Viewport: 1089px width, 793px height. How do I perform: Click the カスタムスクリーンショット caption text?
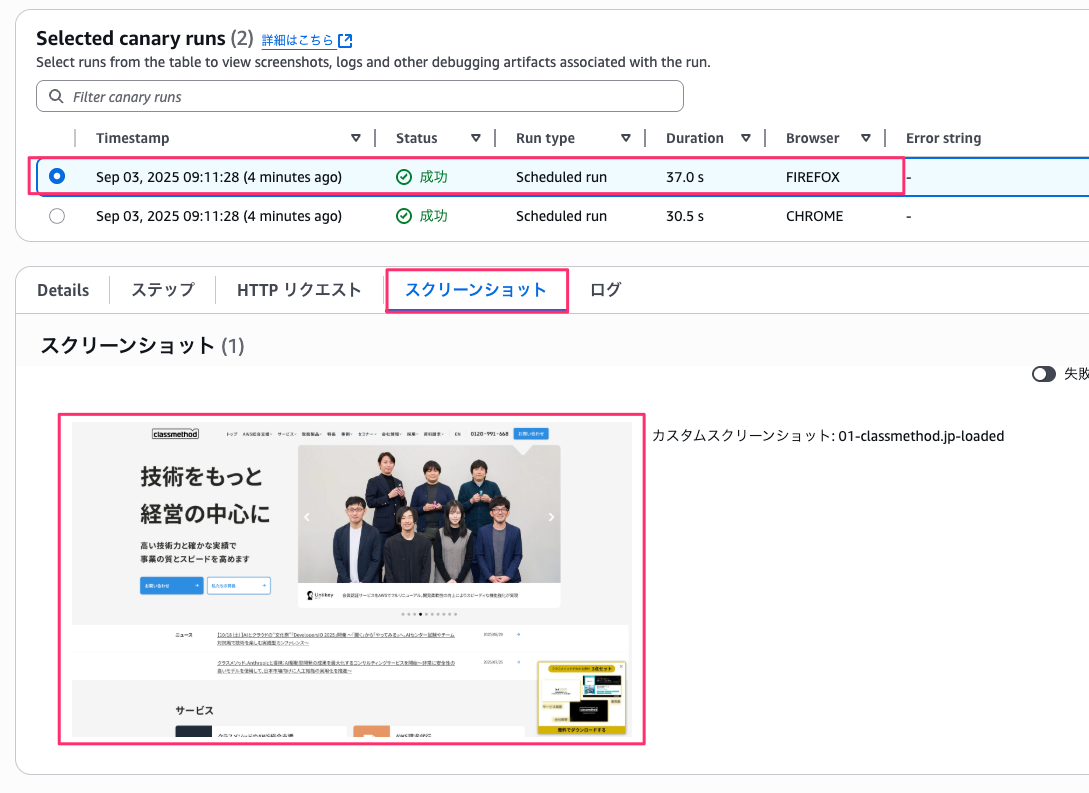point(828,436)
